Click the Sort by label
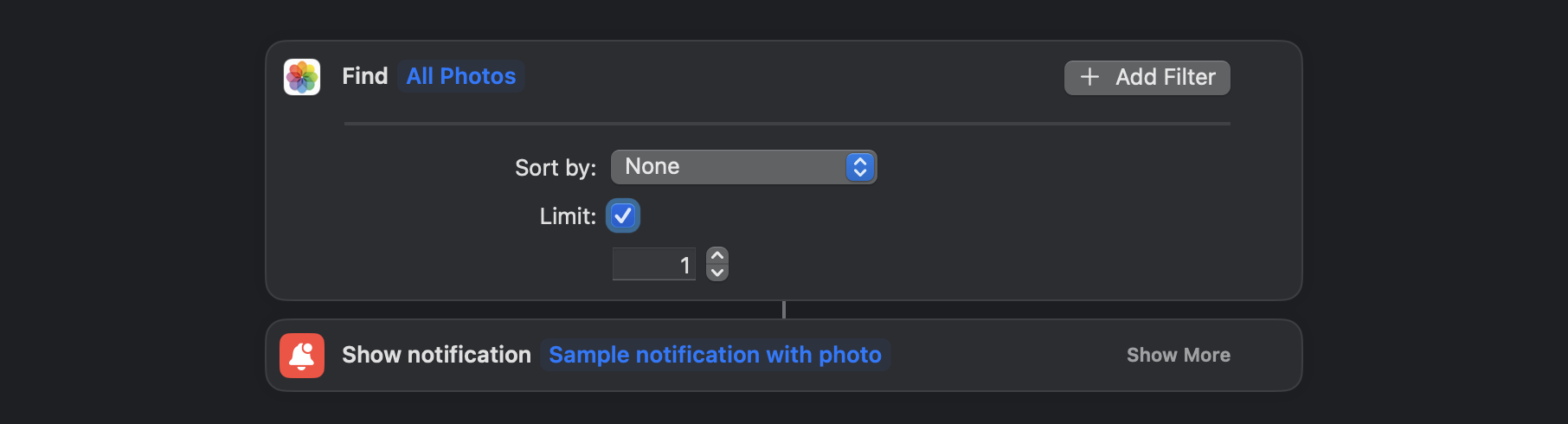The image size is (1568, 424). tap(556, 167)
